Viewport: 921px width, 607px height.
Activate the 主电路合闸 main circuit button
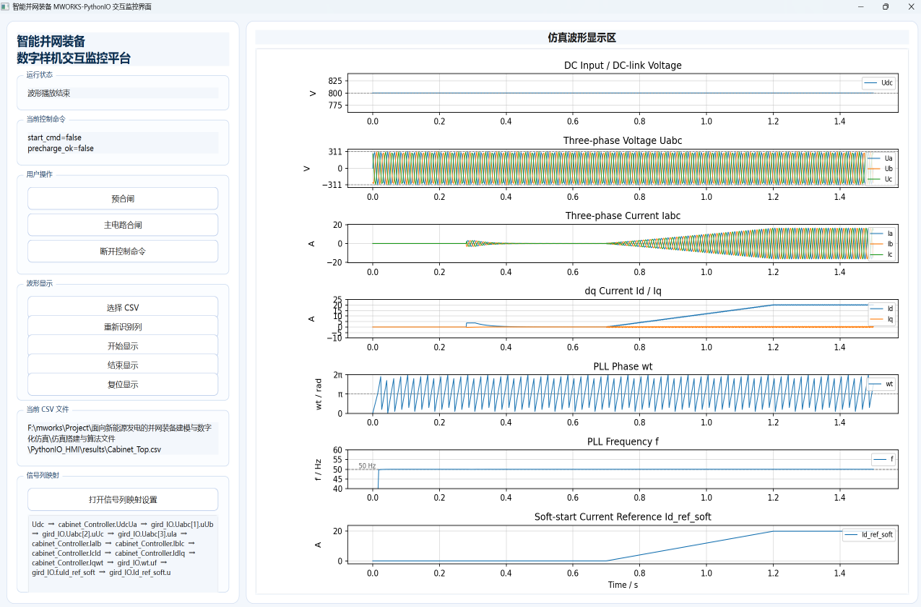(123, 225)
